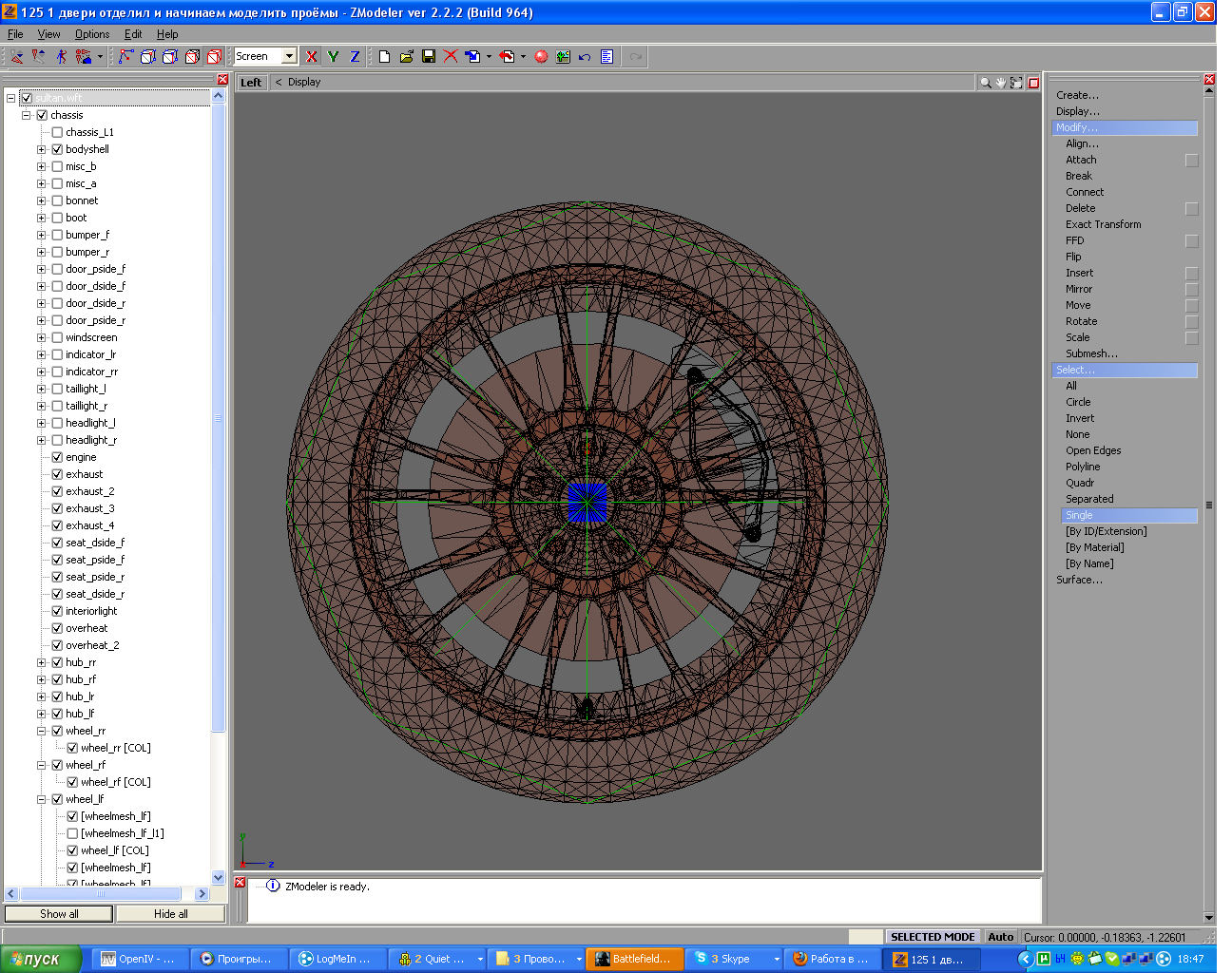Open the Options menu

[92, 34]
